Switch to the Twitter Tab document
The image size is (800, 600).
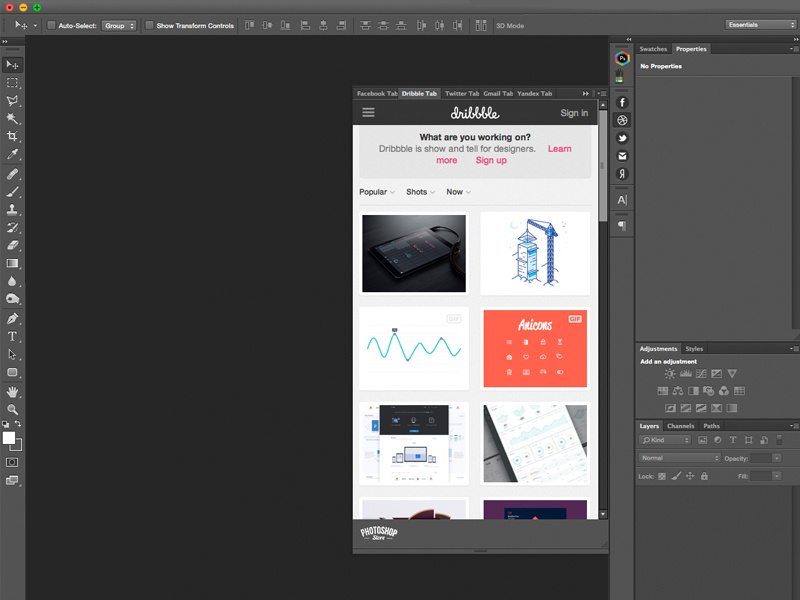pos(461,93)
